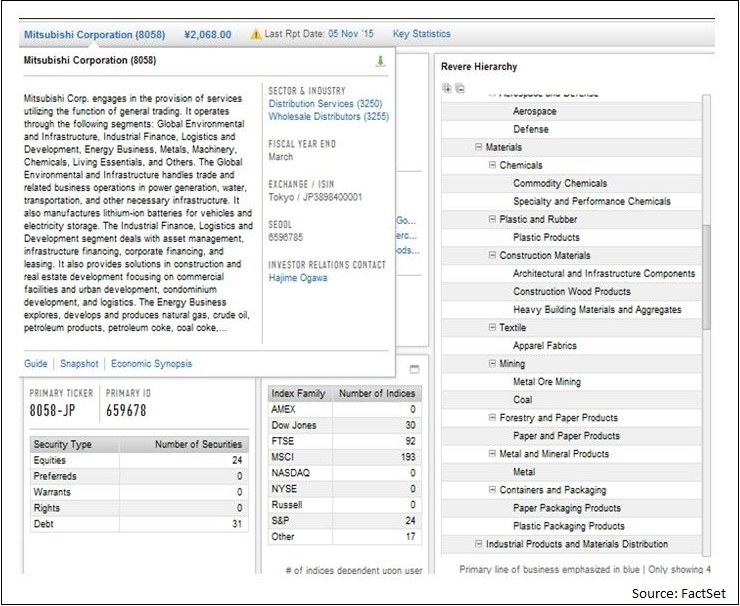
Task: Click the 05 Nov '15 report date
Action: coord(351,34)
